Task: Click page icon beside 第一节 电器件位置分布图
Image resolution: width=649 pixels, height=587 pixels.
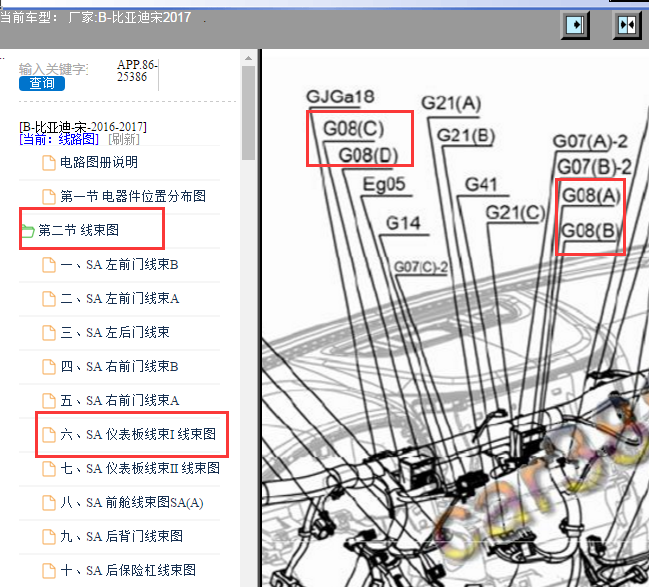Action: point(49,197)
